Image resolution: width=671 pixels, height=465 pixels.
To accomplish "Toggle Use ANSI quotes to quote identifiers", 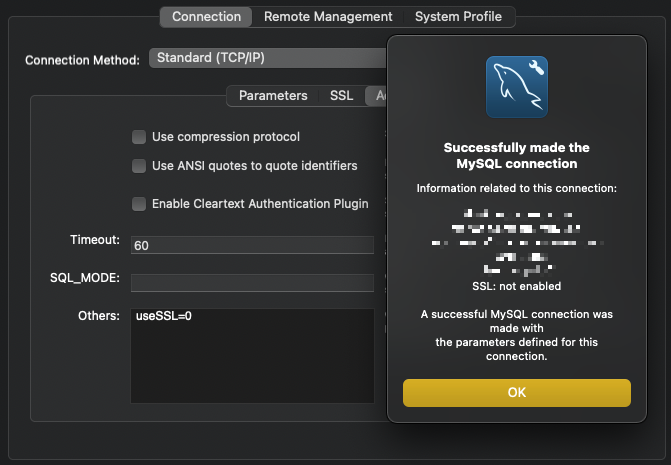I will (x=139, y=166).
